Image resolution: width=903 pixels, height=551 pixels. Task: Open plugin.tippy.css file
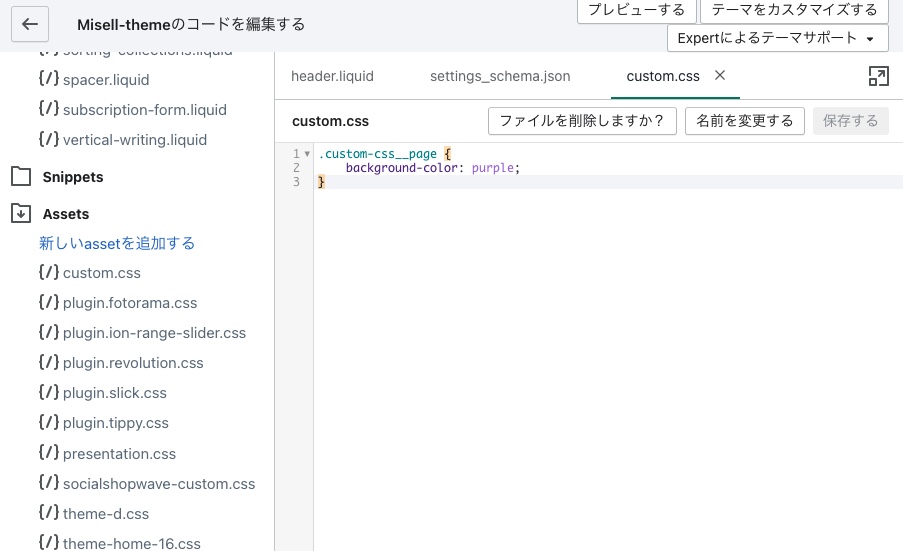pyautogui.click(x=115, y=423)
